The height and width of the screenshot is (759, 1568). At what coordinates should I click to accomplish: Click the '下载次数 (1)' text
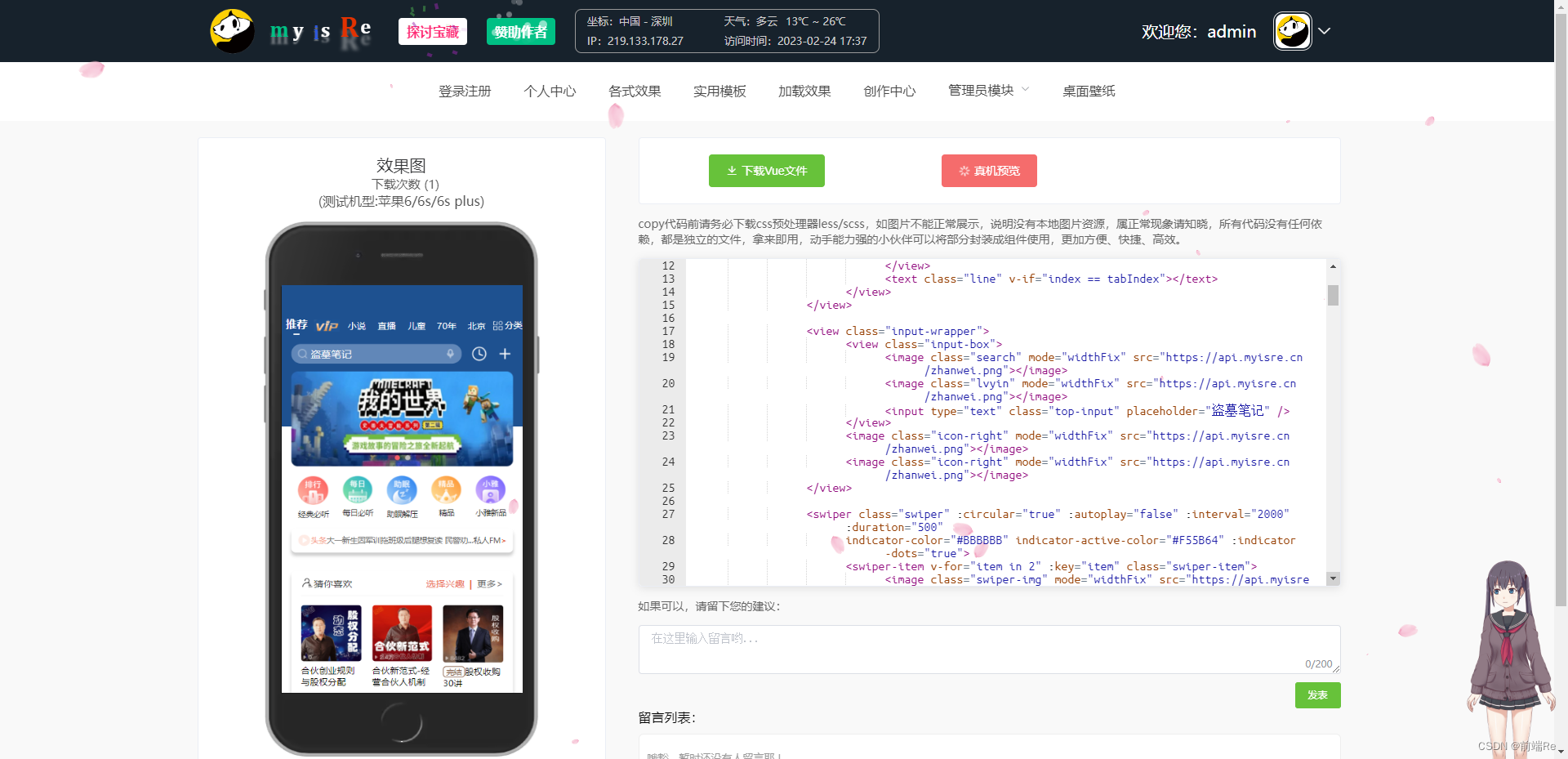pyautogui.click(x=405, y=185)
